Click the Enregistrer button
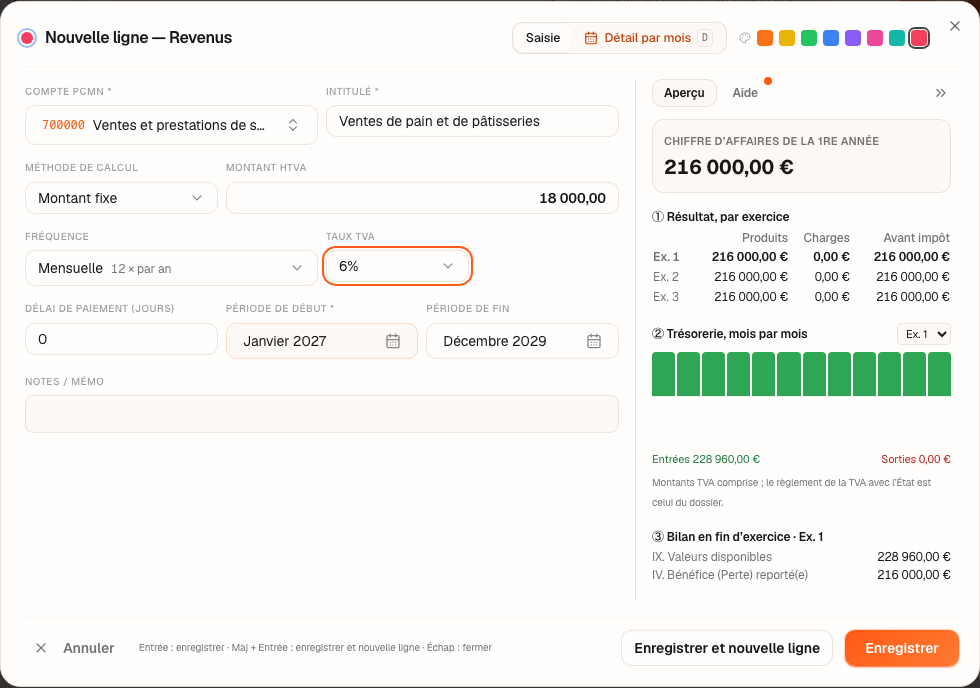 point(902,649)
